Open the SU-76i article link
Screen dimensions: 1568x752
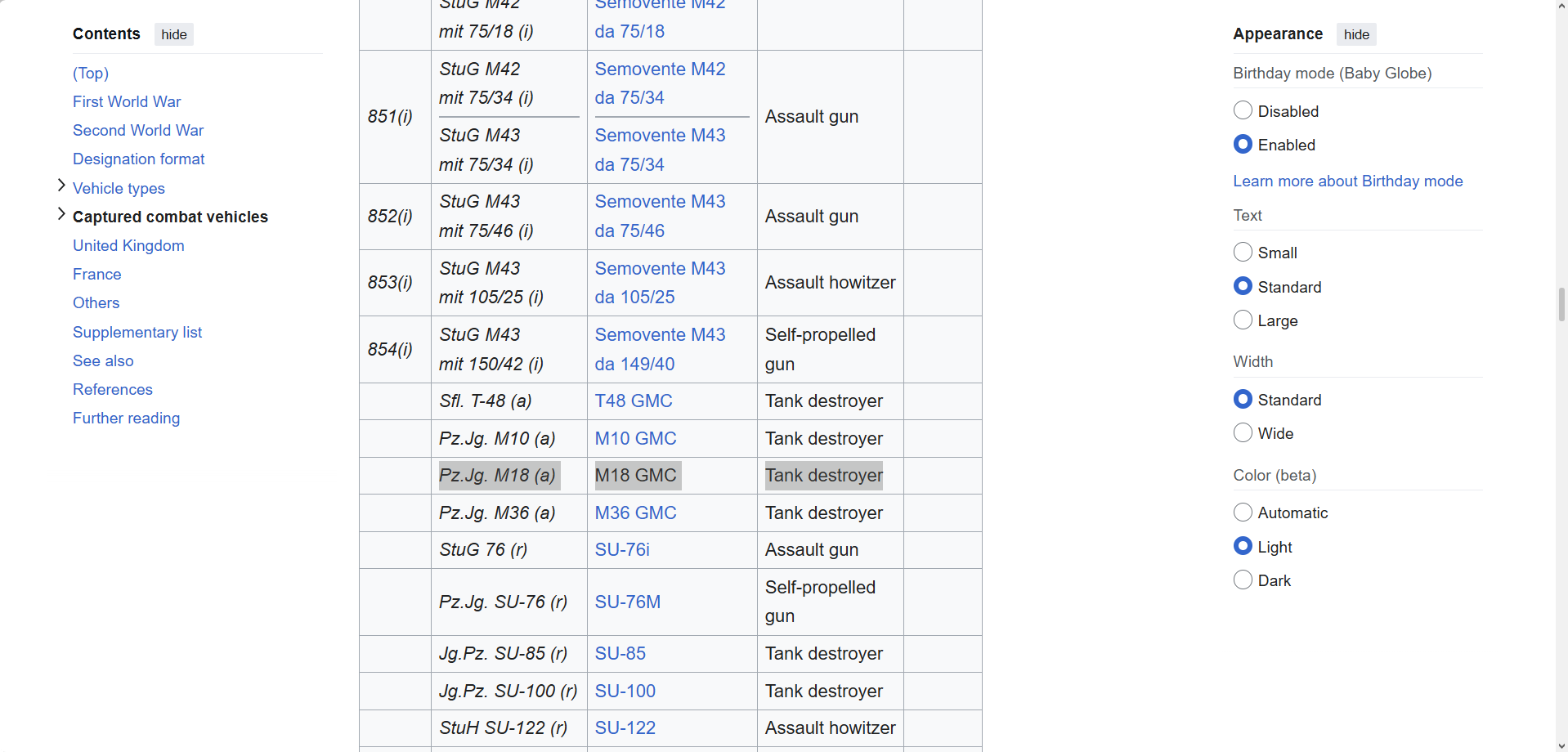621,549
